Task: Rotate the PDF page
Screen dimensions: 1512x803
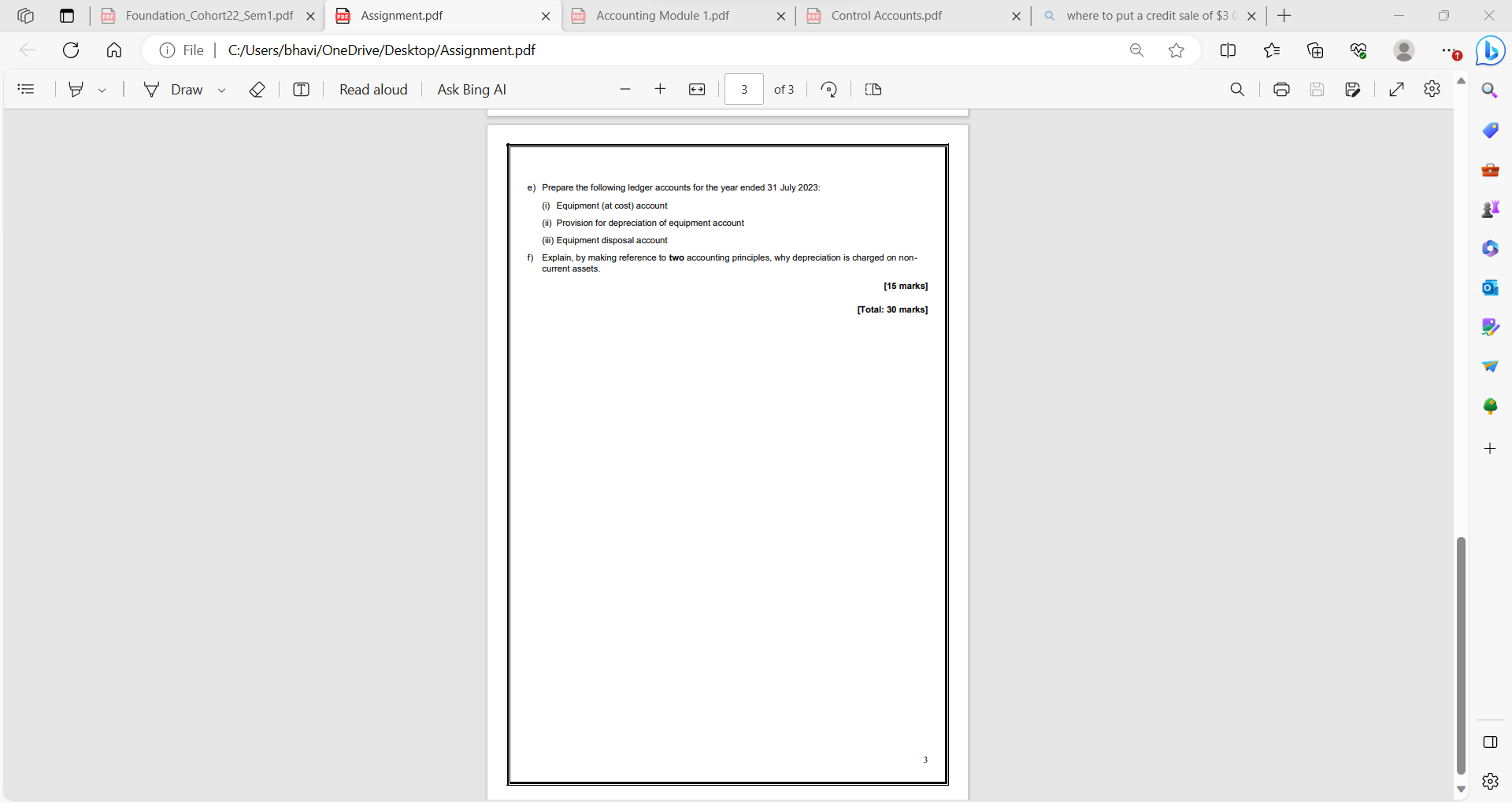Action: [x=828, y=89]
